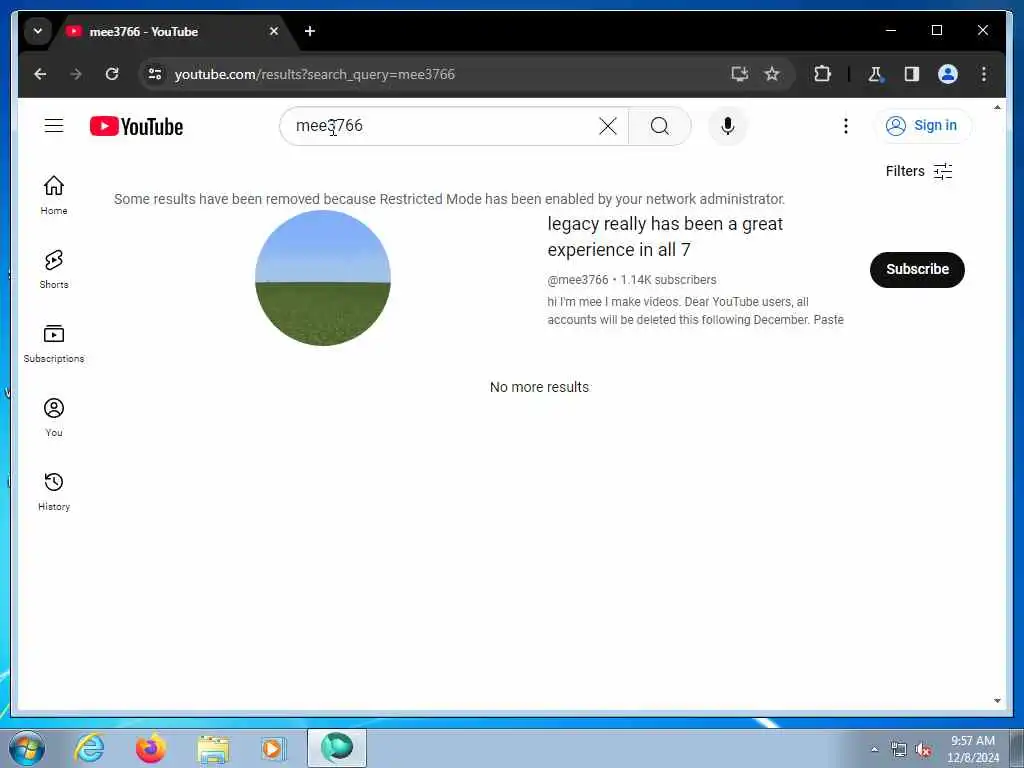Viewport: 1024px width, 768px height.
Task: Bookmark this page with the star
Action: [x=772, y=74]
